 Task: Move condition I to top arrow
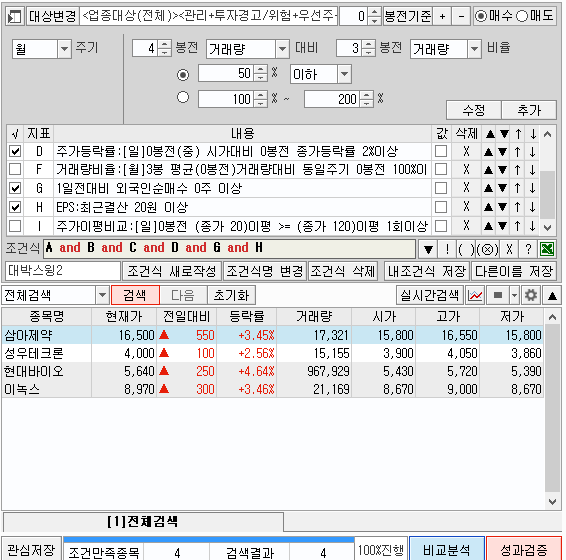coord(518,226)
